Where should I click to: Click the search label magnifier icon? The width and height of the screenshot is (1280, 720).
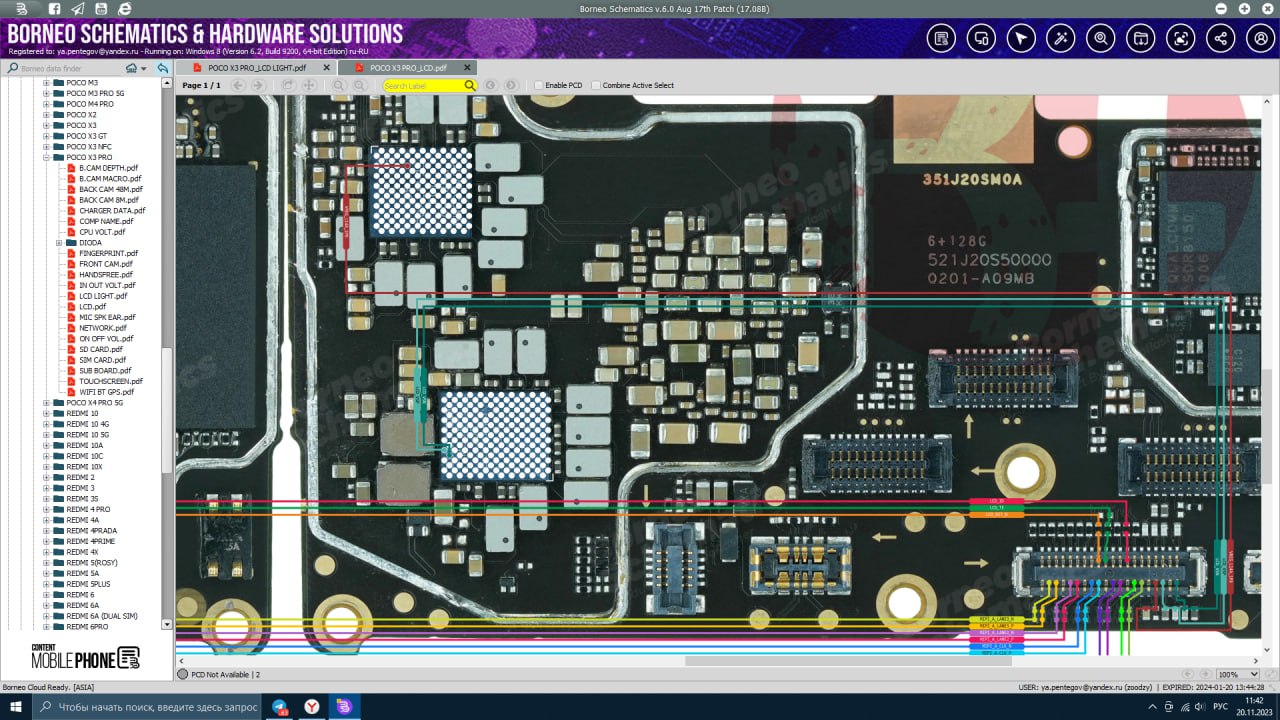click(470, 85)
